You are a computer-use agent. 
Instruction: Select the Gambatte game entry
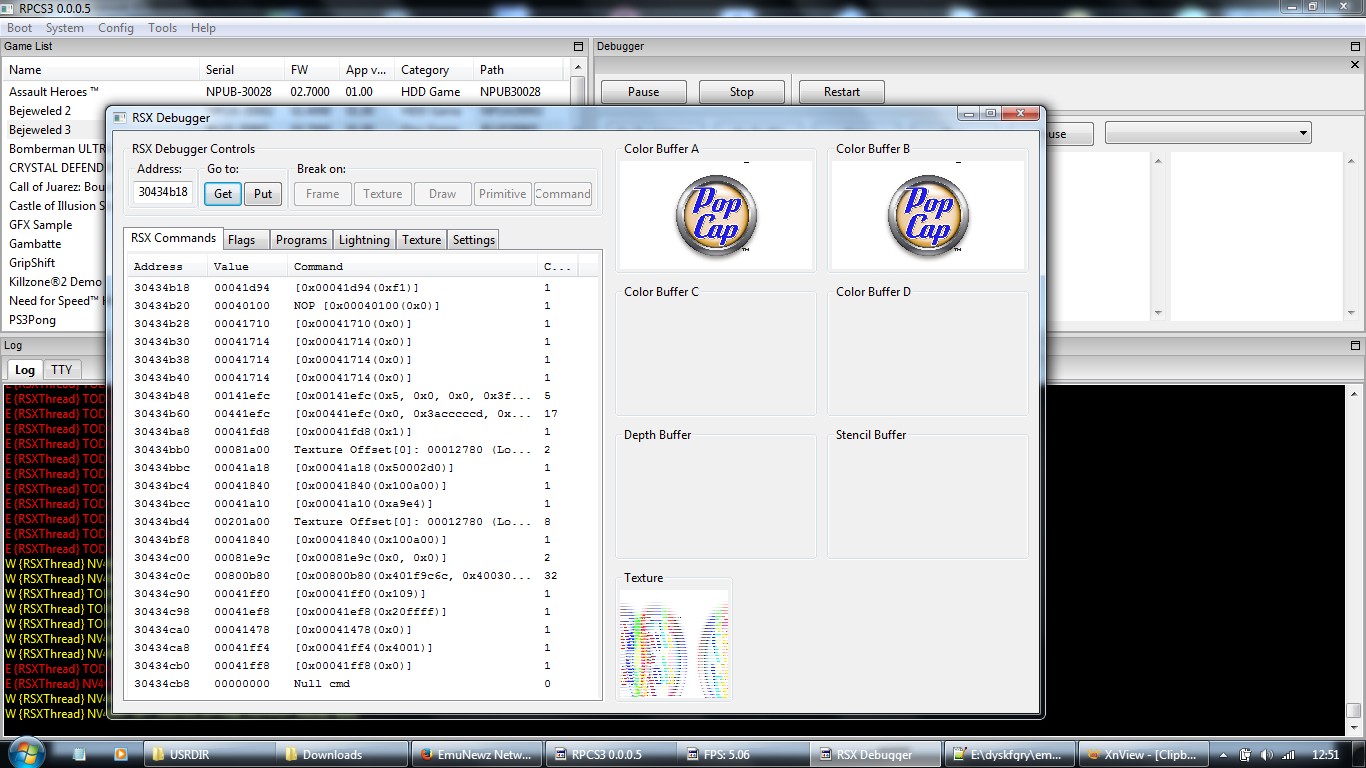pyautogui.click(x=36, y=244)
